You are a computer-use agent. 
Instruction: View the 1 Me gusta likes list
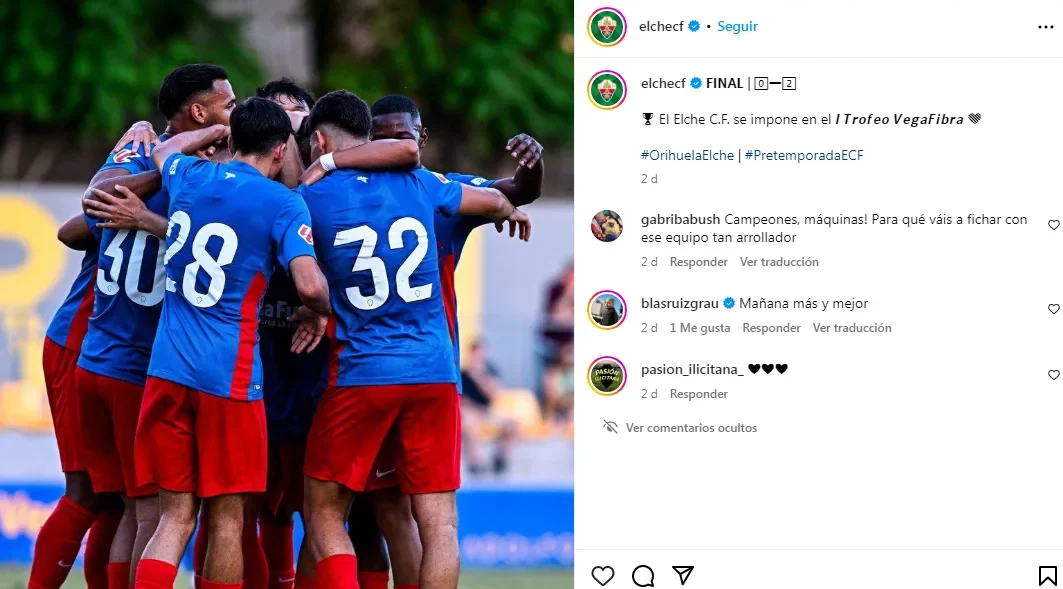coord(700,328)
